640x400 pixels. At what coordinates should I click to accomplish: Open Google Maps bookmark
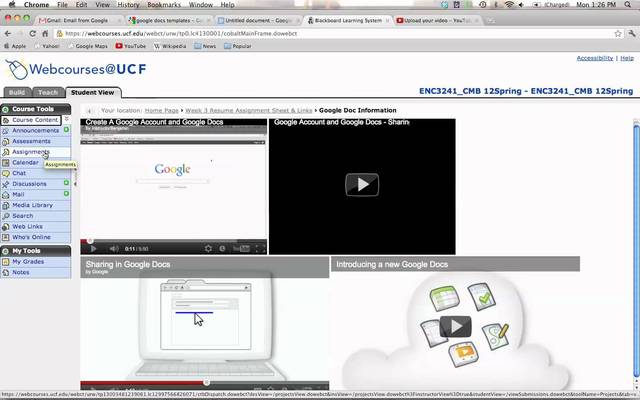coord(88,46)
